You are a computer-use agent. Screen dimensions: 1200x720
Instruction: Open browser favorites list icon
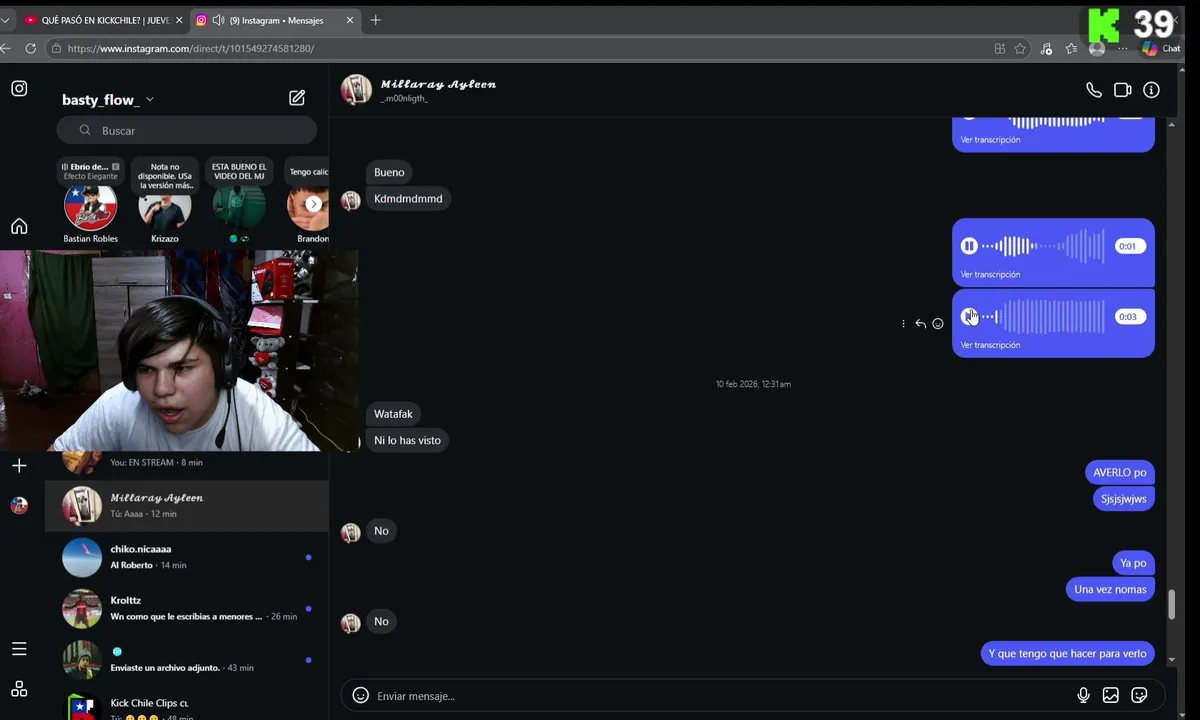(x=1071, y=48)
